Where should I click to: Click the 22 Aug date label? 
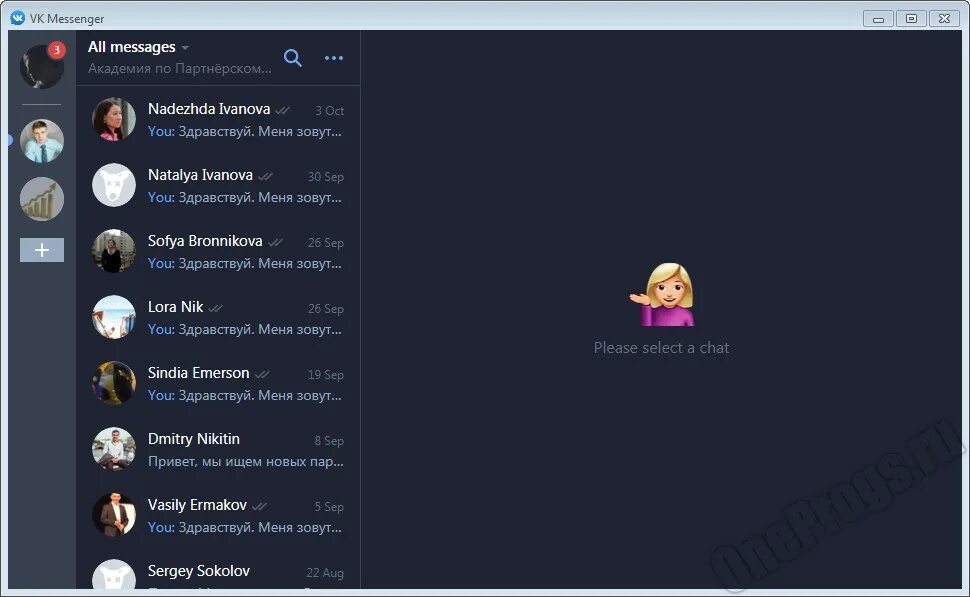325,573
